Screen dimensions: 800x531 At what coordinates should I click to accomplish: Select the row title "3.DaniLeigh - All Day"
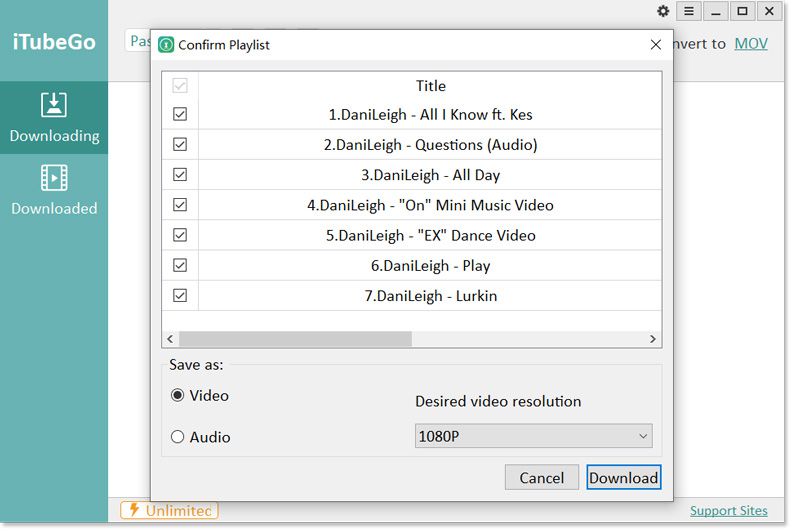430,175
